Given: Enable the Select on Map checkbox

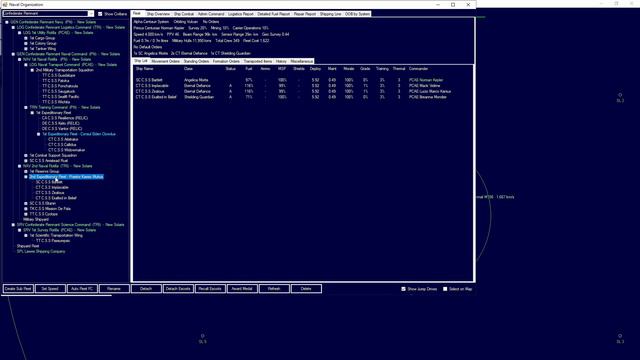Looking at the screenshot, I should tap(445, 289).
